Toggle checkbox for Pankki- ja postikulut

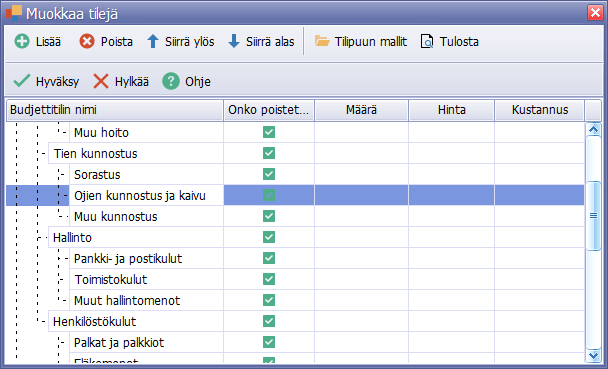pyautogui.click(x=269, y=258)
